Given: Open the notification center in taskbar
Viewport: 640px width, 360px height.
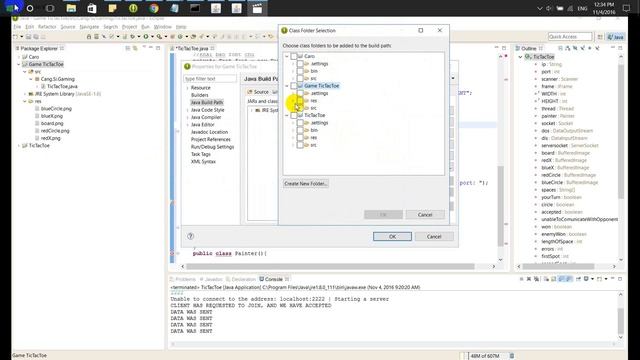Looking at the screenshot, I should (x=627, y=8).
